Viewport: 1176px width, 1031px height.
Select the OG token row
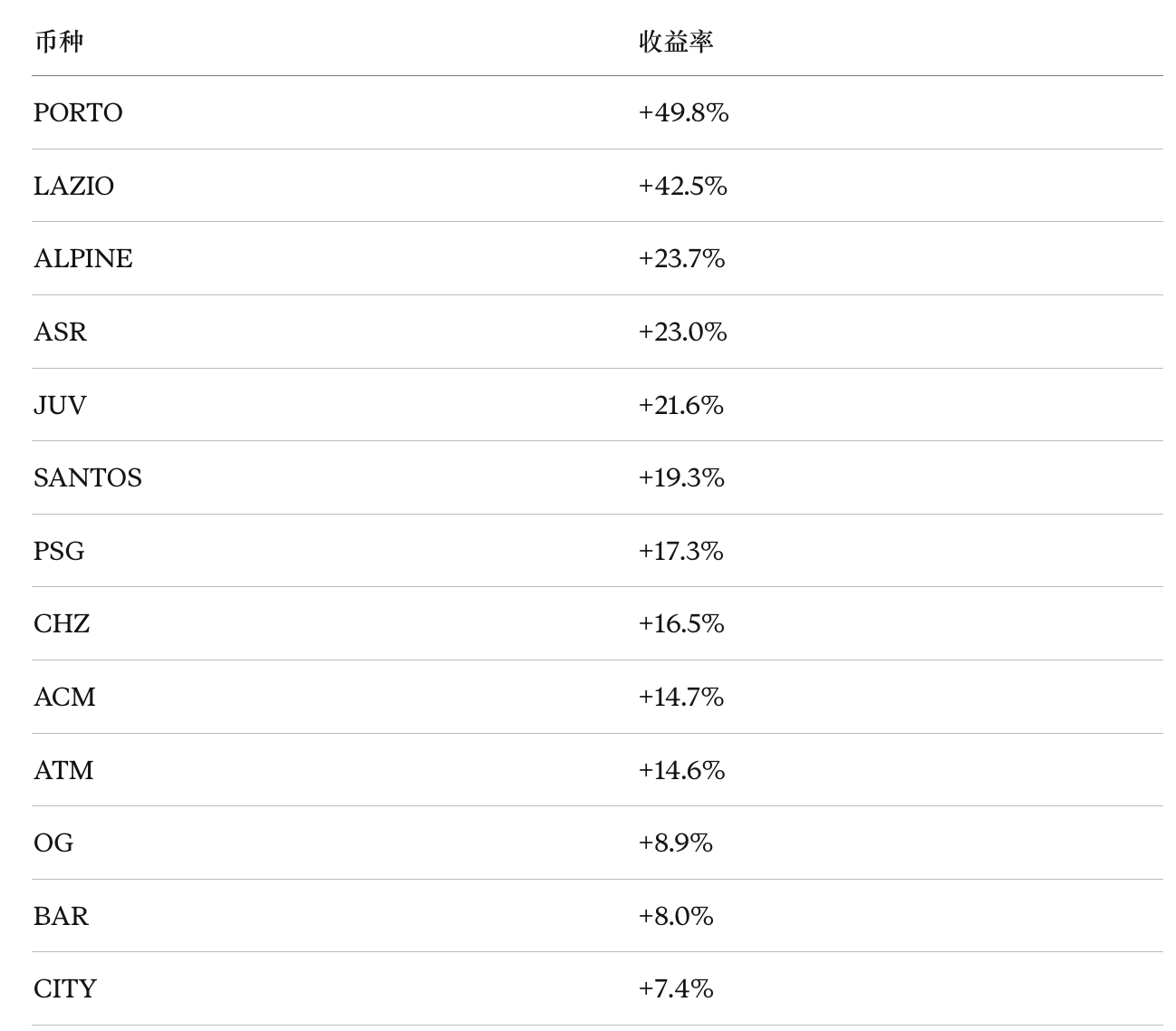coord(597,843)
